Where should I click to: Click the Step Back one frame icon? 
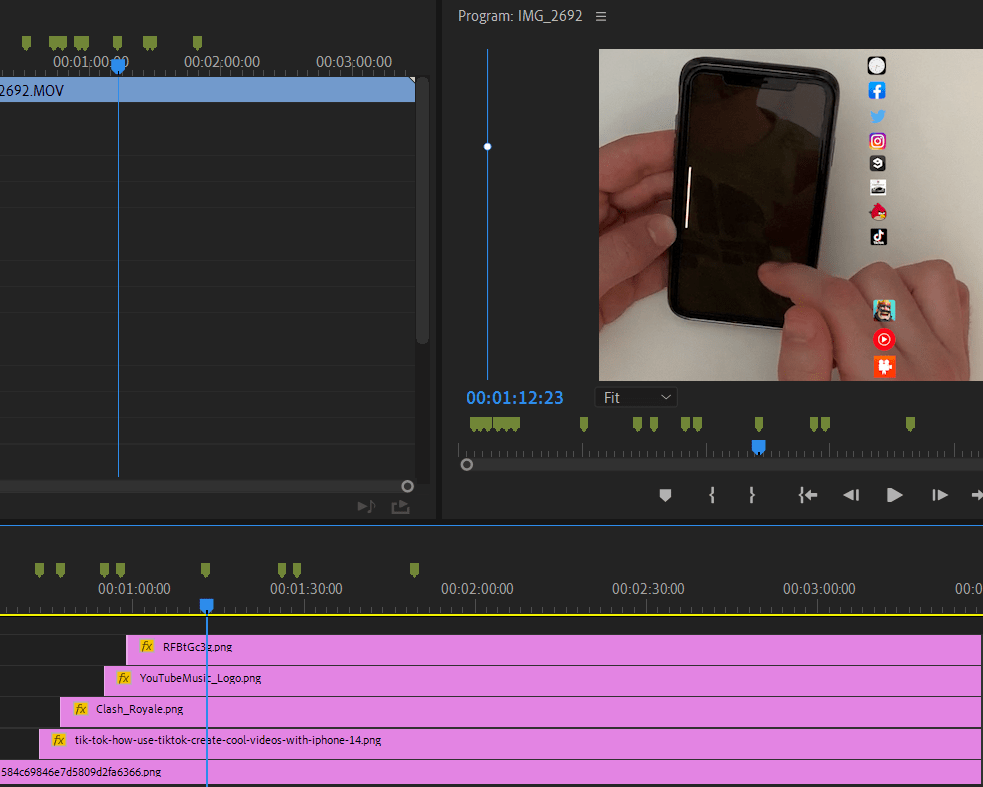(x=851, y=494)
